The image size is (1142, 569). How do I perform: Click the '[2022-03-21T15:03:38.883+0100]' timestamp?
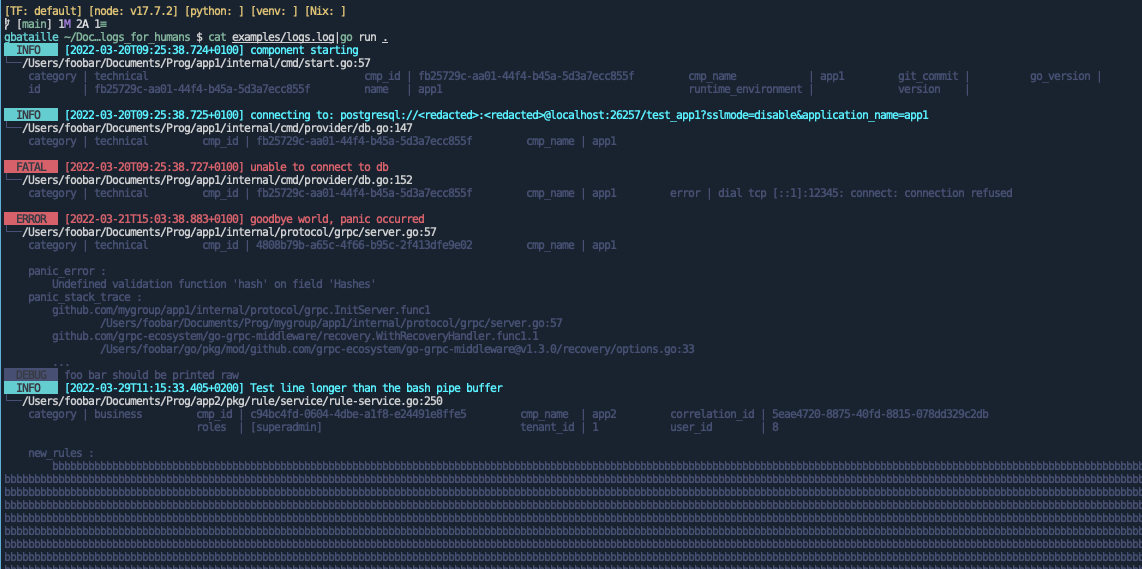pos(154,219)
